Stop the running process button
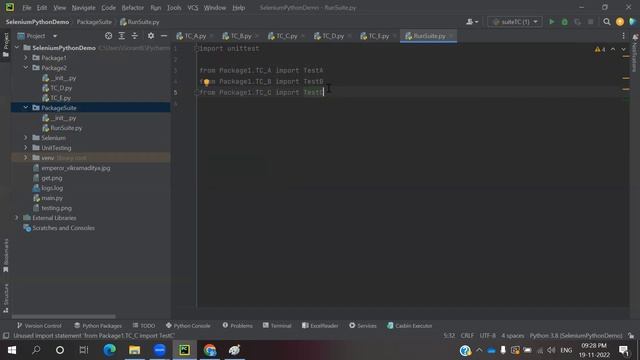The height and width of the screenshot is (360, 640). coord(591,22)
